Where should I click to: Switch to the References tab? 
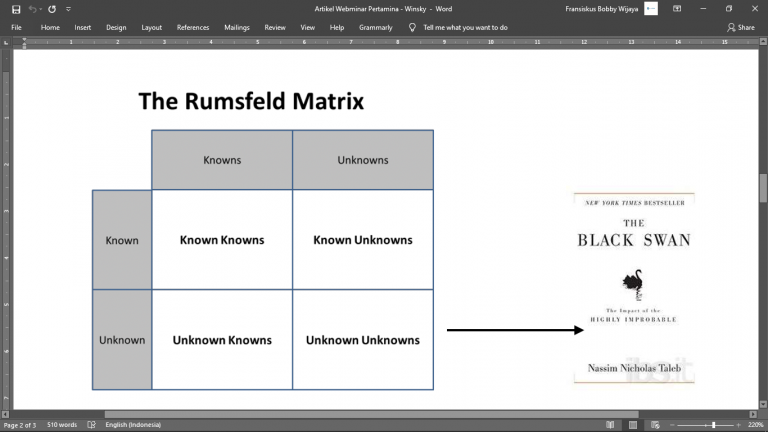coord(193,27)
